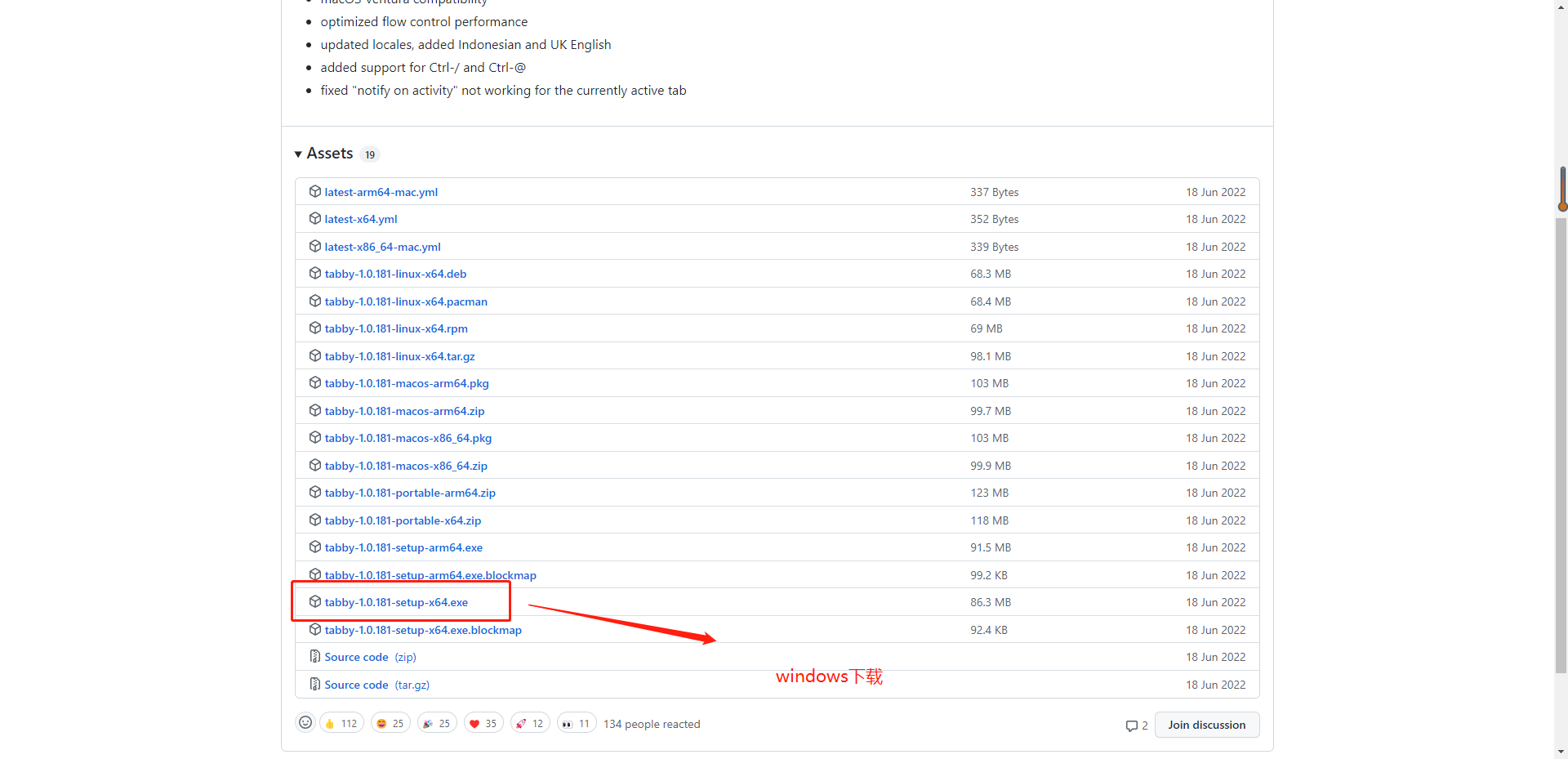This screenshot has width=1568, height=759.
Task: Download tabby-1.0.181-linux-x64.tar.gz
Action: coord(399,356)
